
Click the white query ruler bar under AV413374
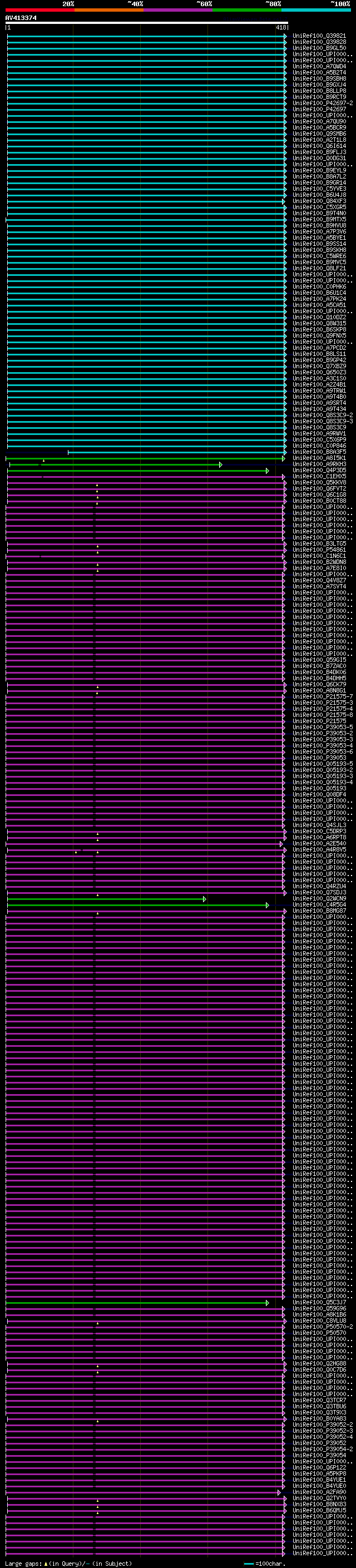[147, 23]
